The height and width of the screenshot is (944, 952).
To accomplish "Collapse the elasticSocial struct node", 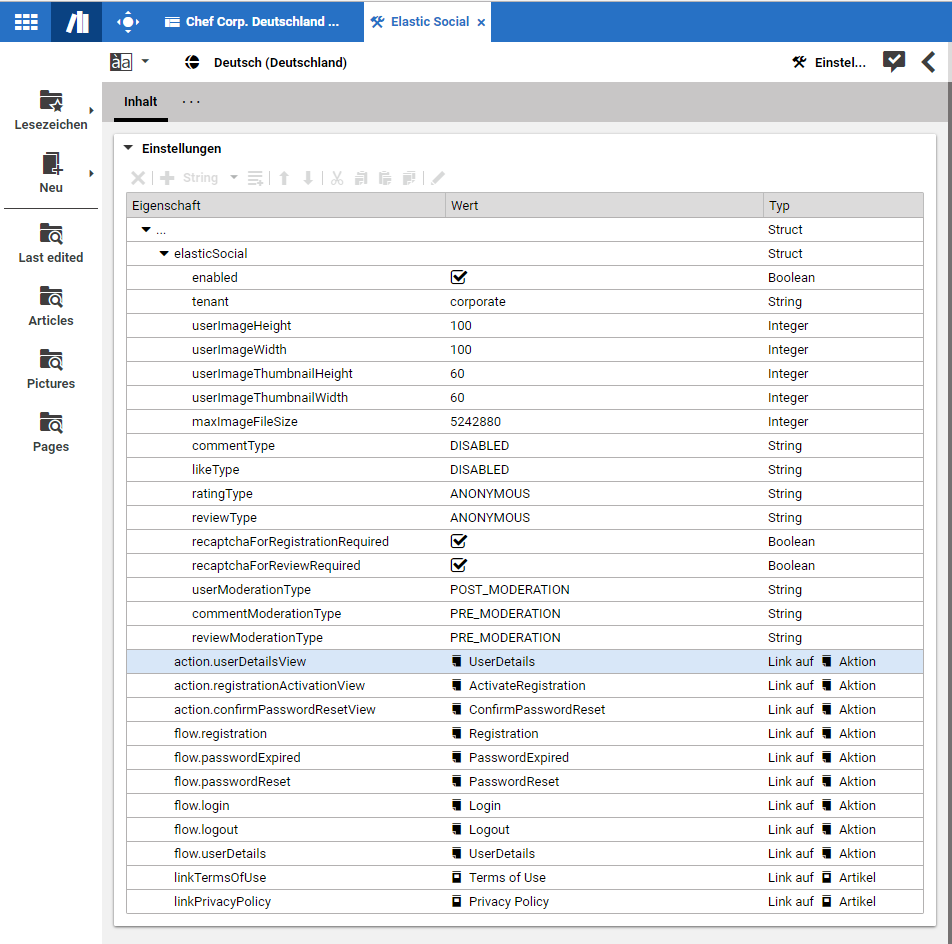I will [x=164, y=254].
